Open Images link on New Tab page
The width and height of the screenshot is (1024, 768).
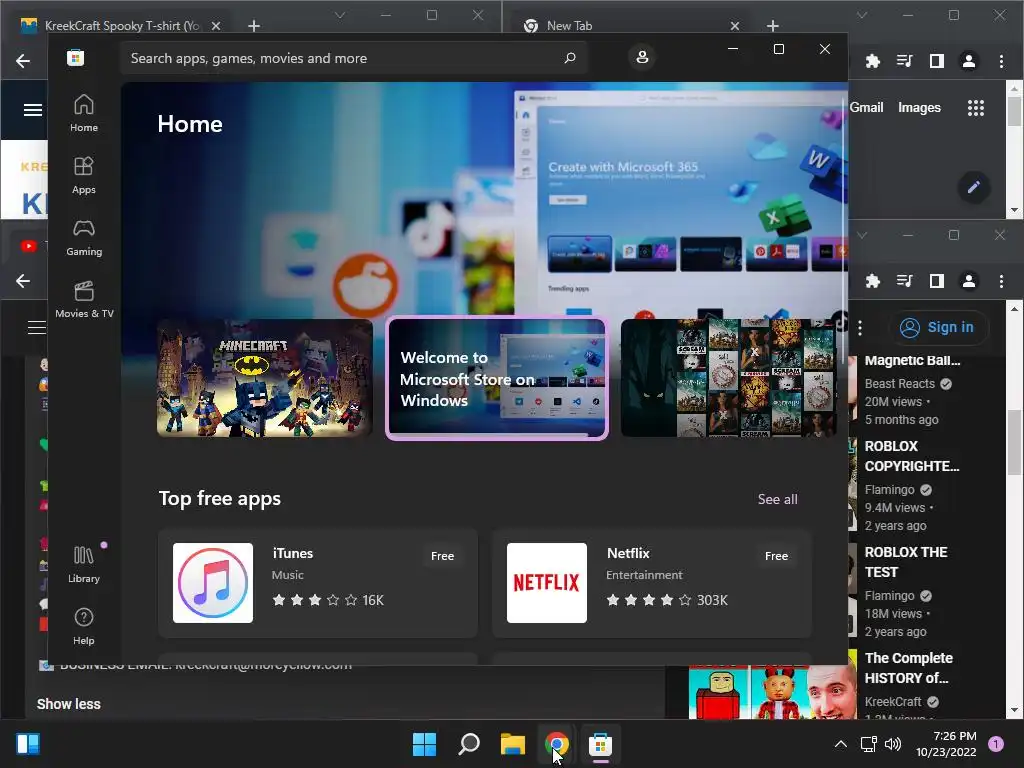(919, 107)
